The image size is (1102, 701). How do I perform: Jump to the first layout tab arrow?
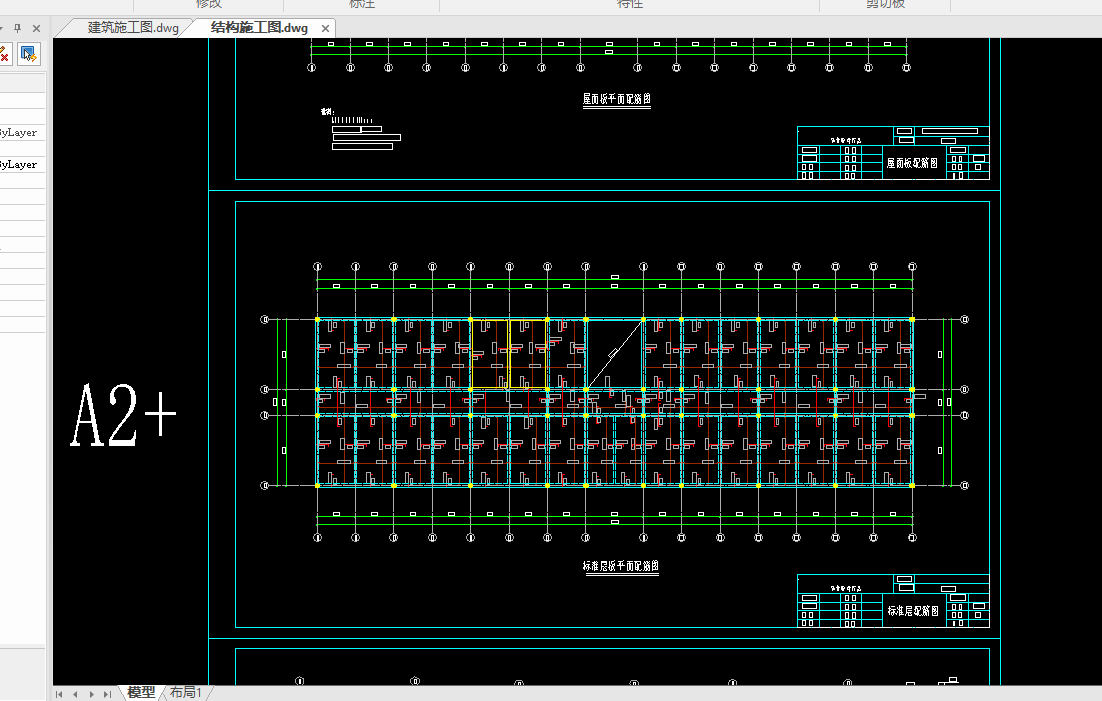click(x=59, y=694)
